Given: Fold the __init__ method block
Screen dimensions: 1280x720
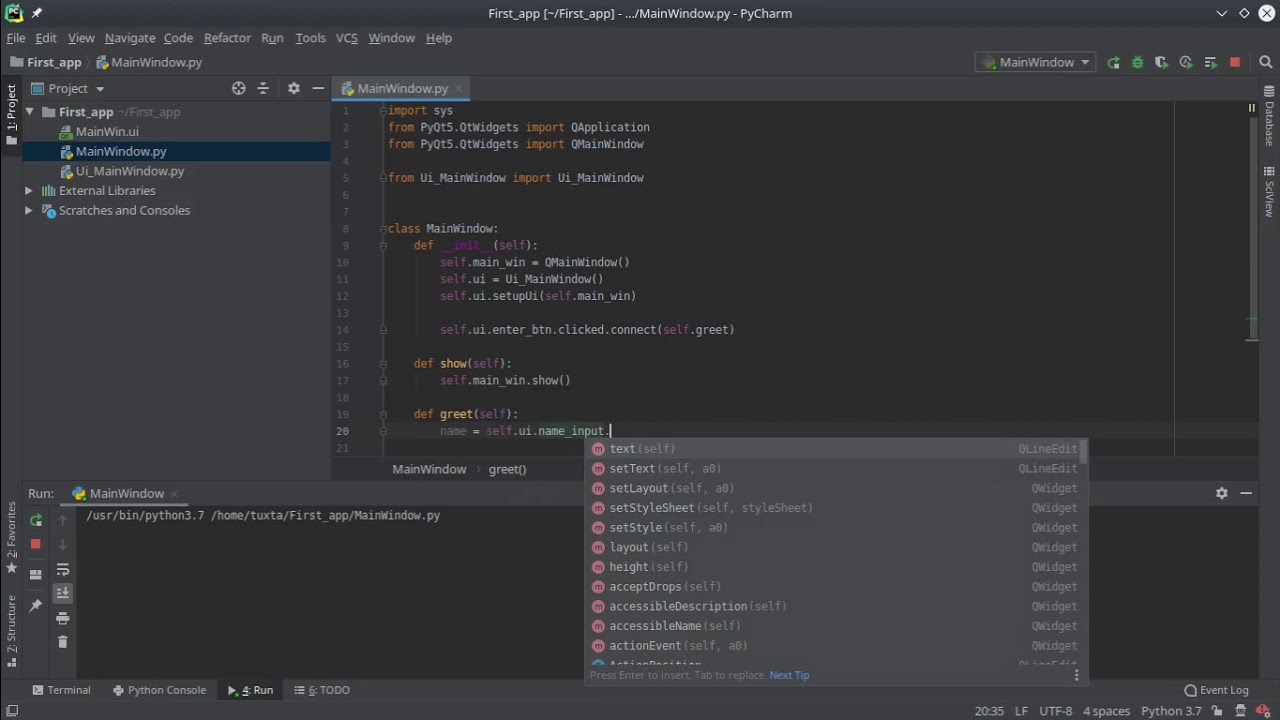Looking at the screenshot, I should 383,246.
